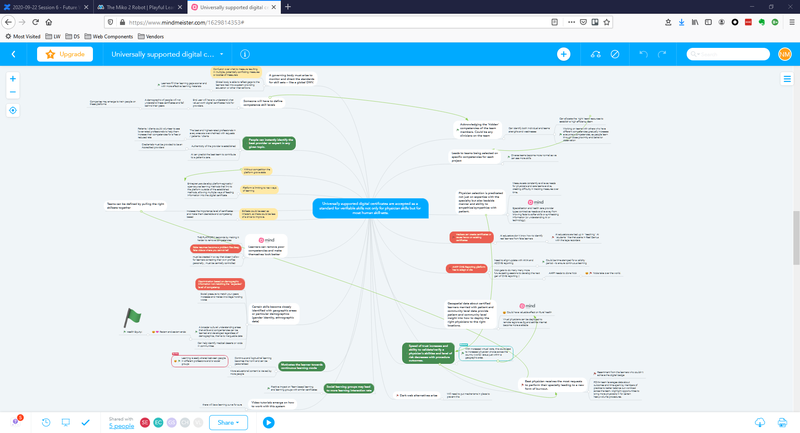Viewport: 800px width, 433px height.
Task: Open the "5 people" shared link
Action: [123, 427]
